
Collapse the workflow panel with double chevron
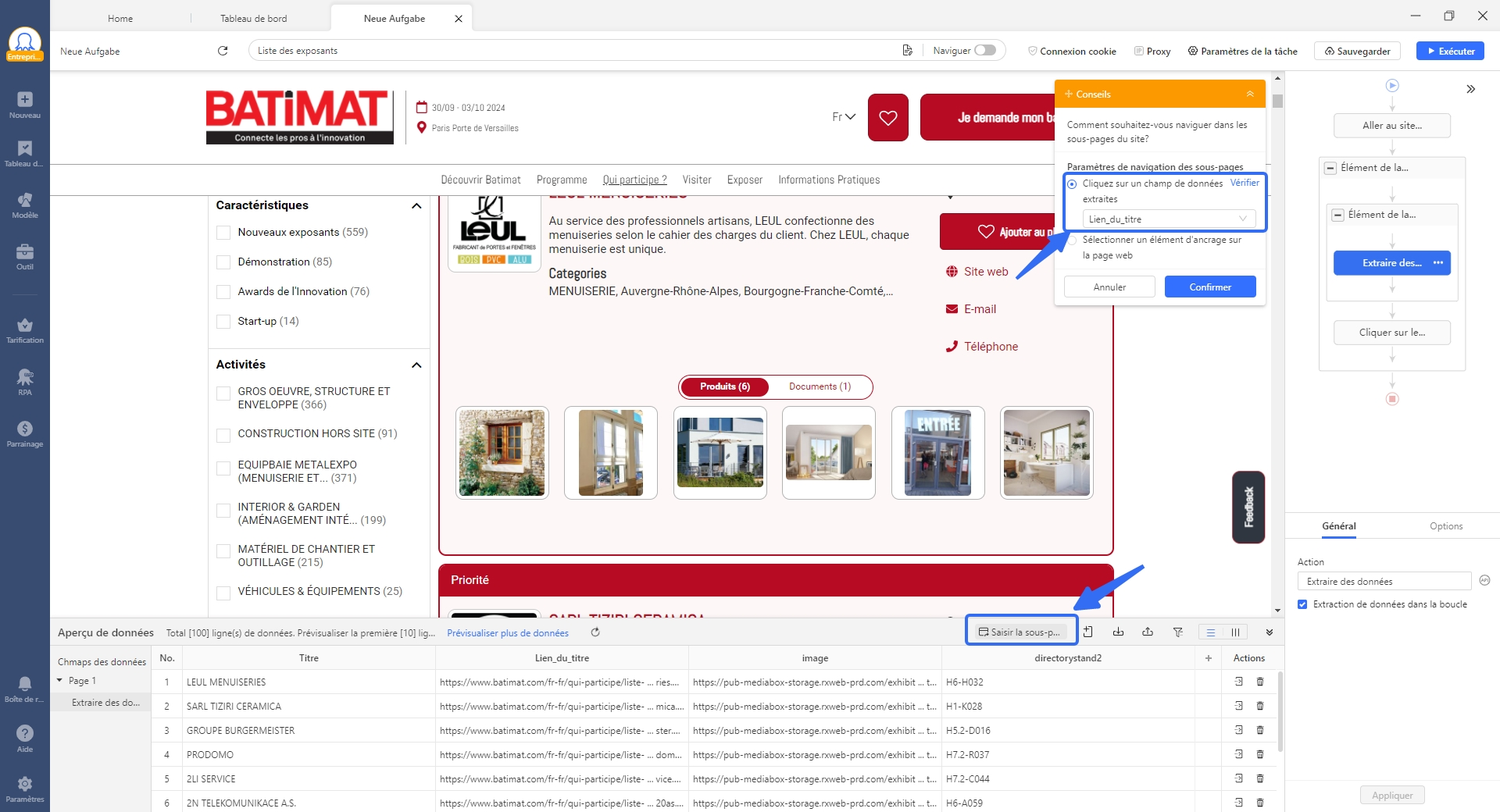click(1471, 89)
